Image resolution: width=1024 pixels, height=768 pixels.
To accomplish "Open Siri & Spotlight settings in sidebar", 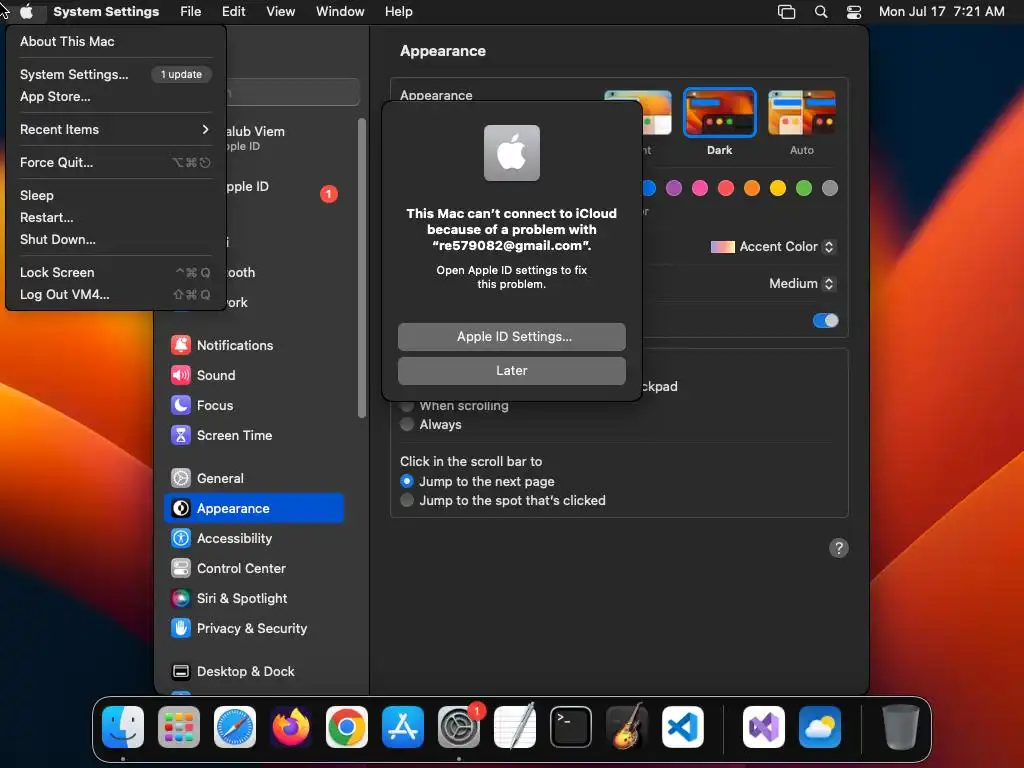I will pos(255,599).
